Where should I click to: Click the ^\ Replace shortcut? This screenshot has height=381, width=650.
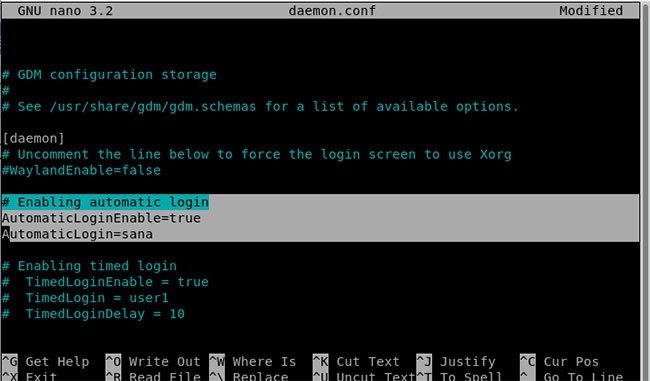click(x=249, y=376)
